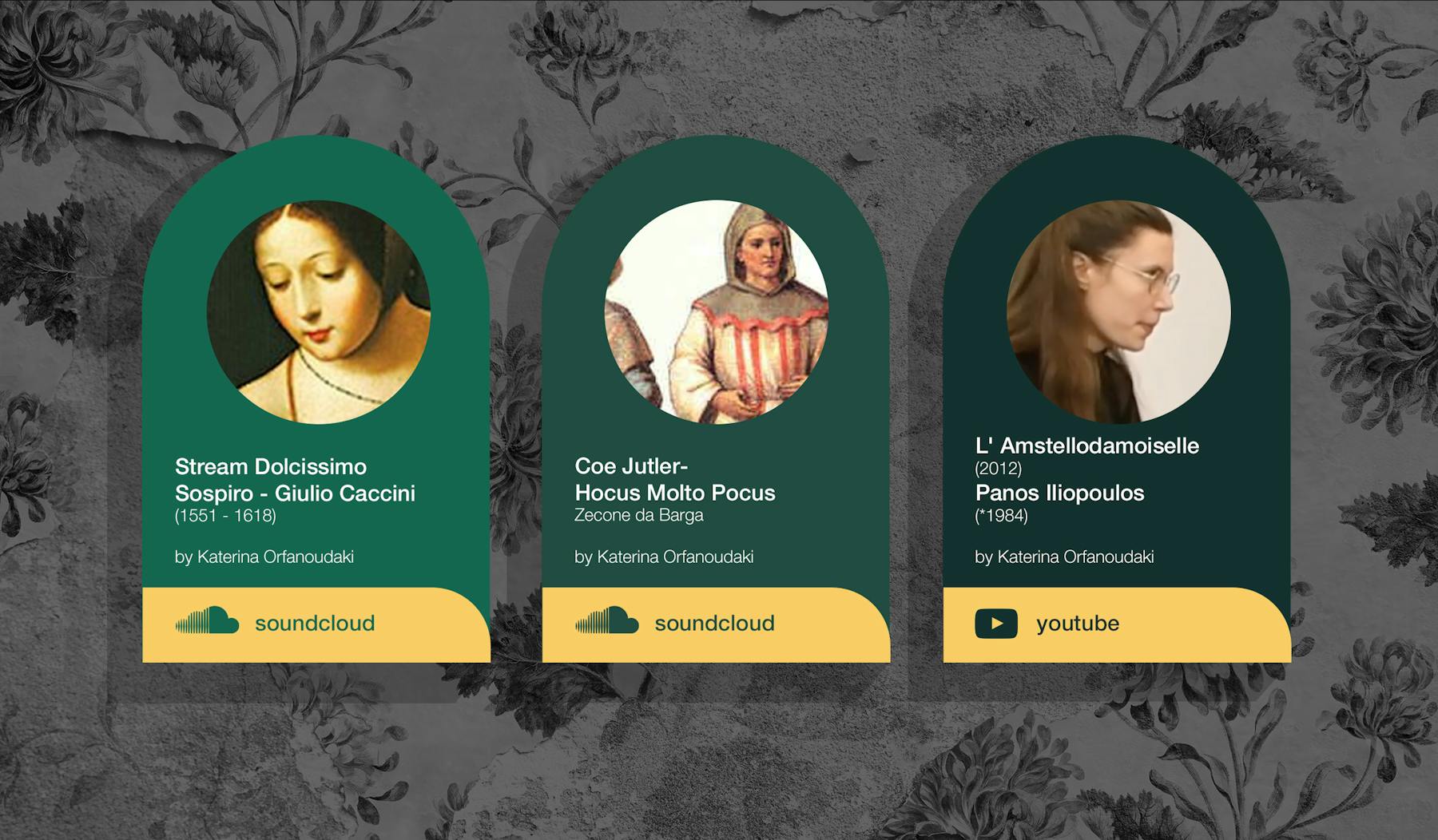Click the (*1984) birth year text
Image resolution: width=1438 pixels, height=840 pixels.
click(x=1001, y=516)
